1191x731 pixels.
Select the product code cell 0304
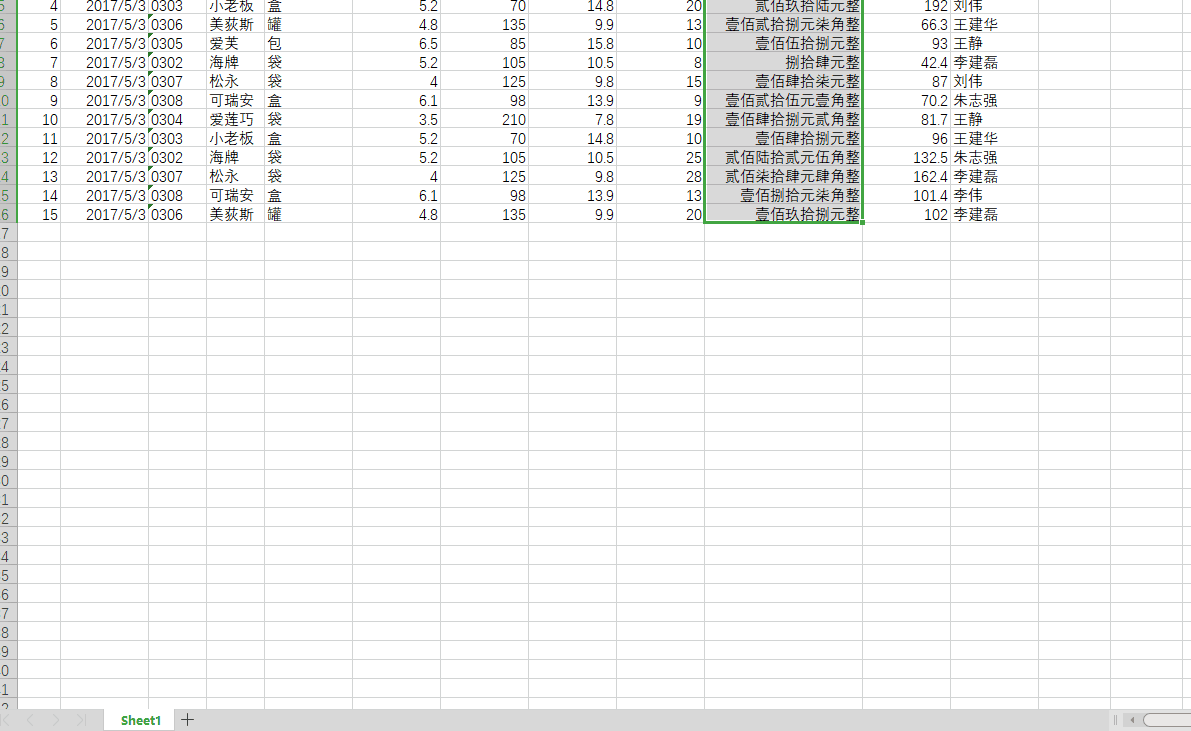(178, 119)
